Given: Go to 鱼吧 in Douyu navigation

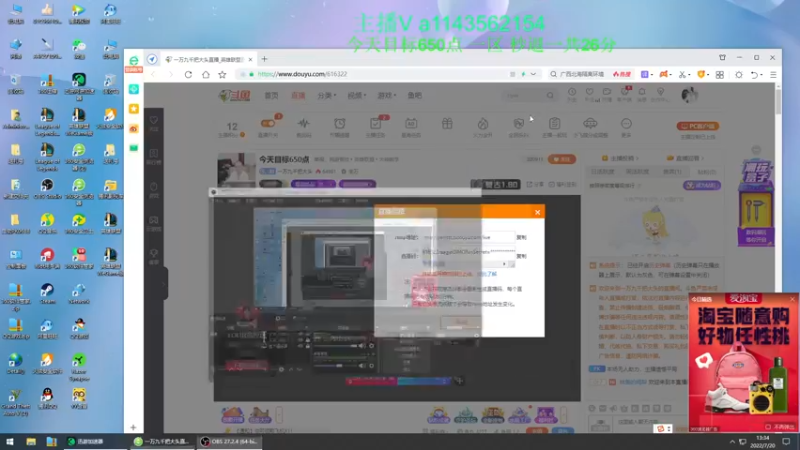Looking at the screenshot, I should point(414,95).
